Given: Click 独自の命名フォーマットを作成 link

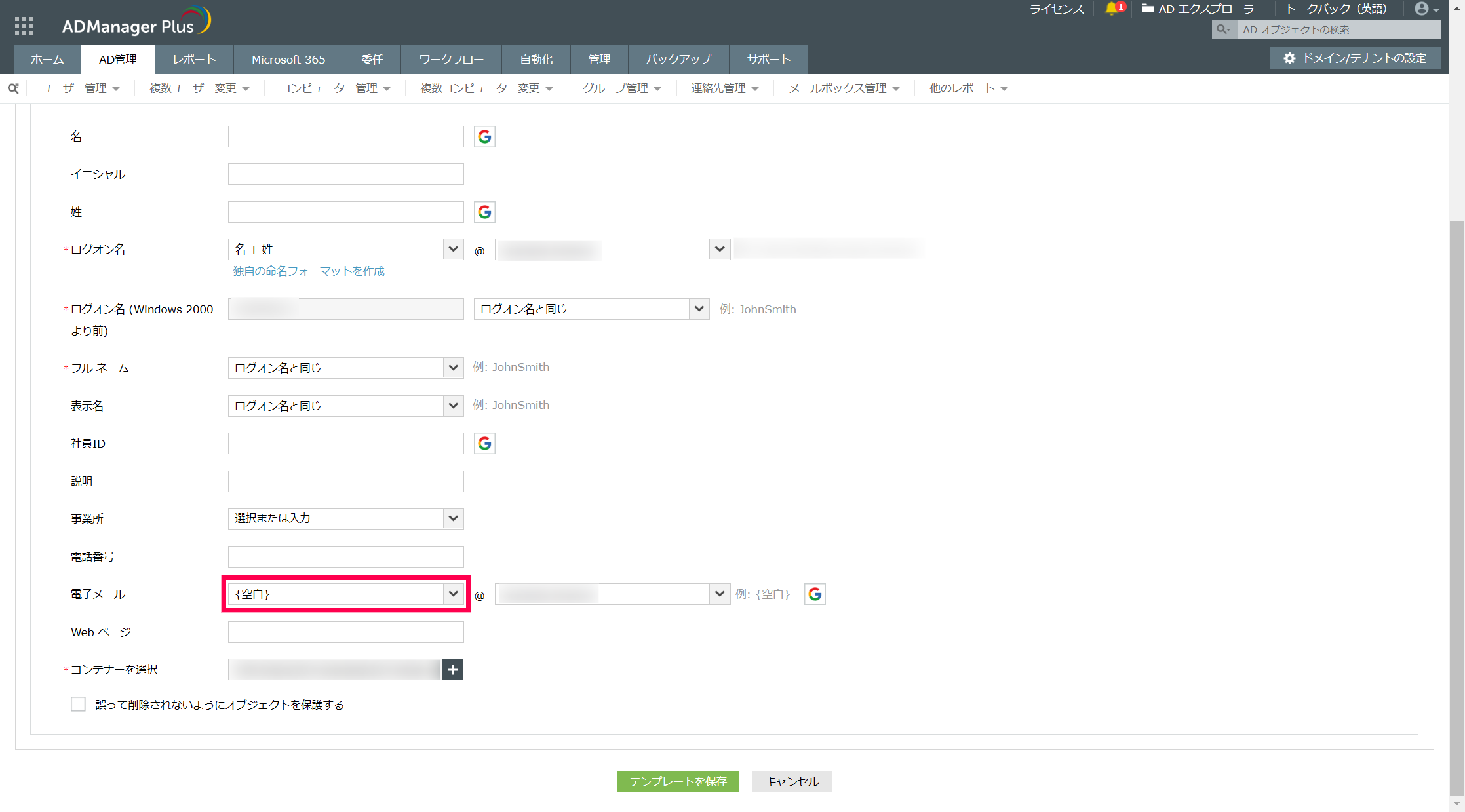Looking at the screenshot, I should coord(309,271).
